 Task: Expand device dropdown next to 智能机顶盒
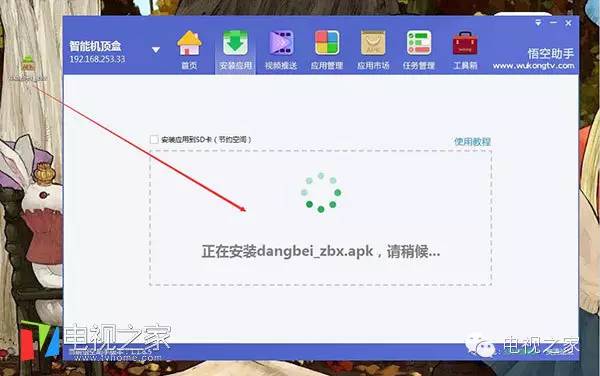click(156, 50)
